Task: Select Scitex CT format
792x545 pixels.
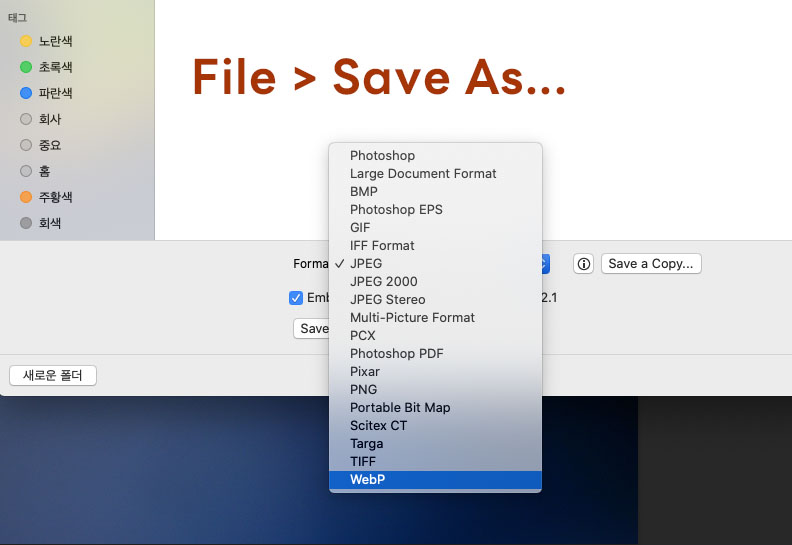Action: (x=435, y=426)
